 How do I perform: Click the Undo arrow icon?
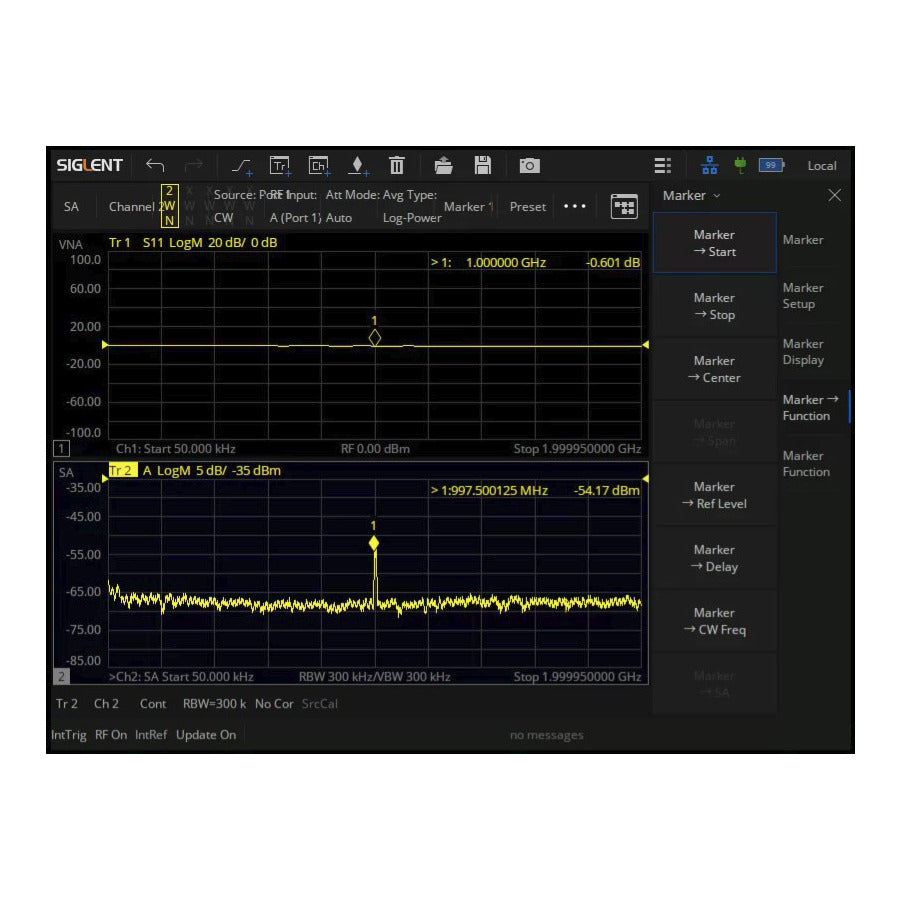[155, 165]
